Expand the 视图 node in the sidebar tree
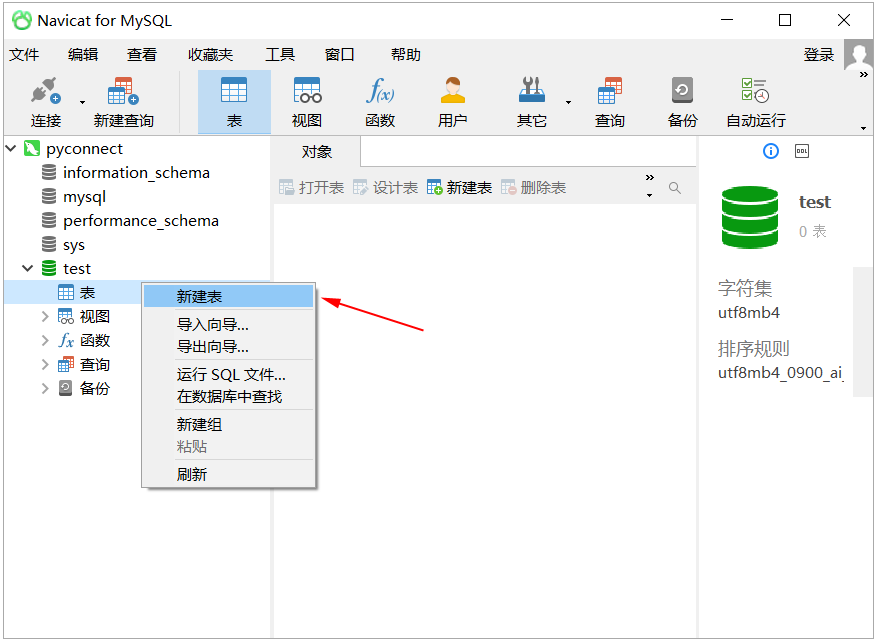Viewport: 875px width, 642px height. tap(48, 316)
